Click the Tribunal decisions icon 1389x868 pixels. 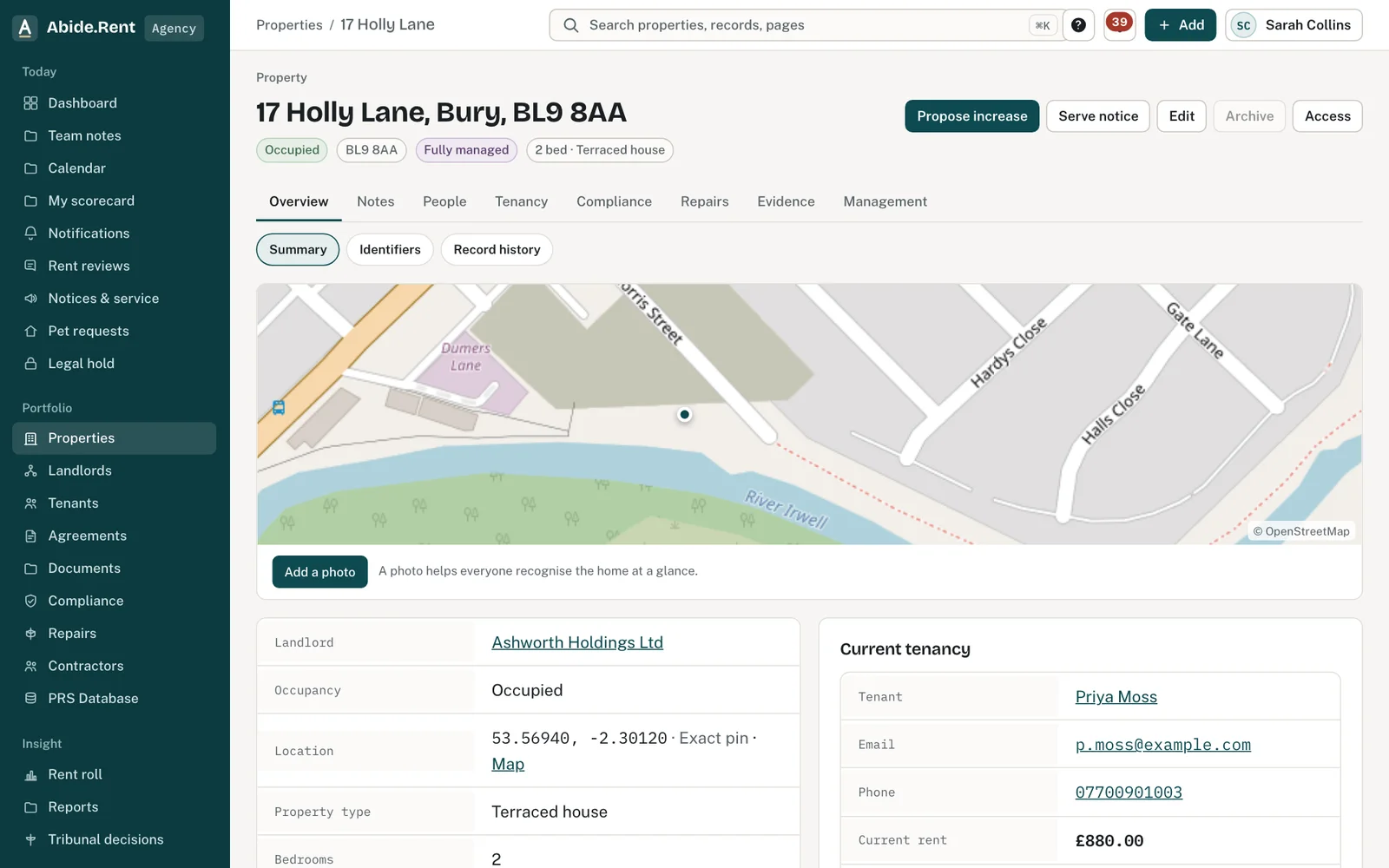point(30,839)
